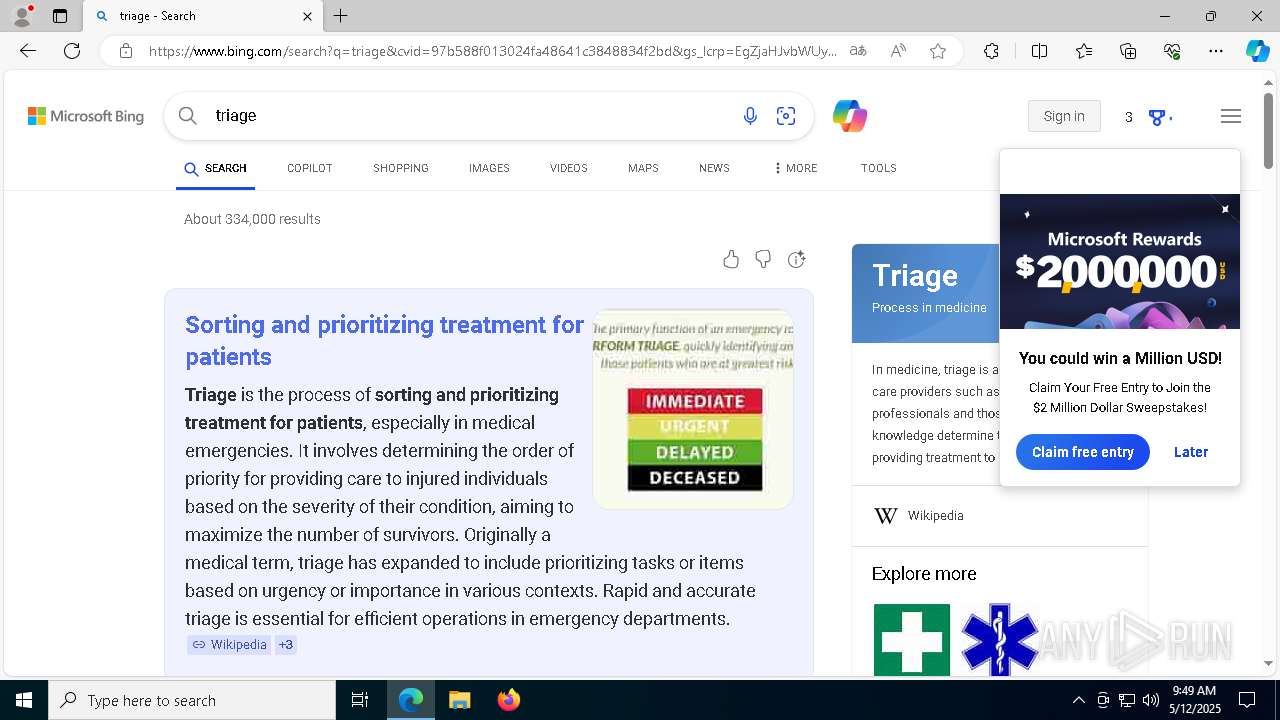
Task: Open File Explorer from taskbar
Action: coord(459,700)
